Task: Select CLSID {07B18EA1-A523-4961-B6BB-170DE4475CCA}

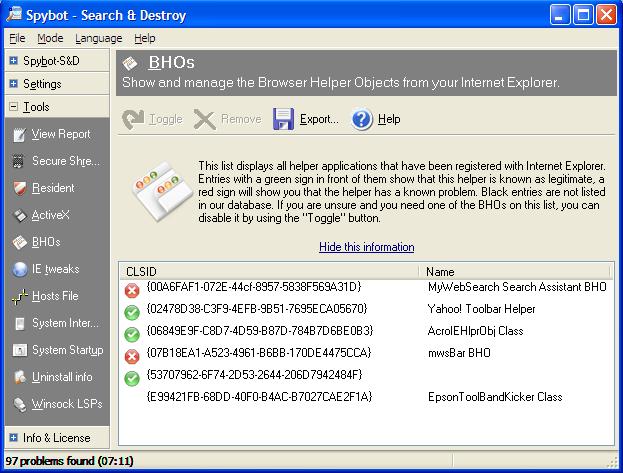Action: click(x=259, y=353)
